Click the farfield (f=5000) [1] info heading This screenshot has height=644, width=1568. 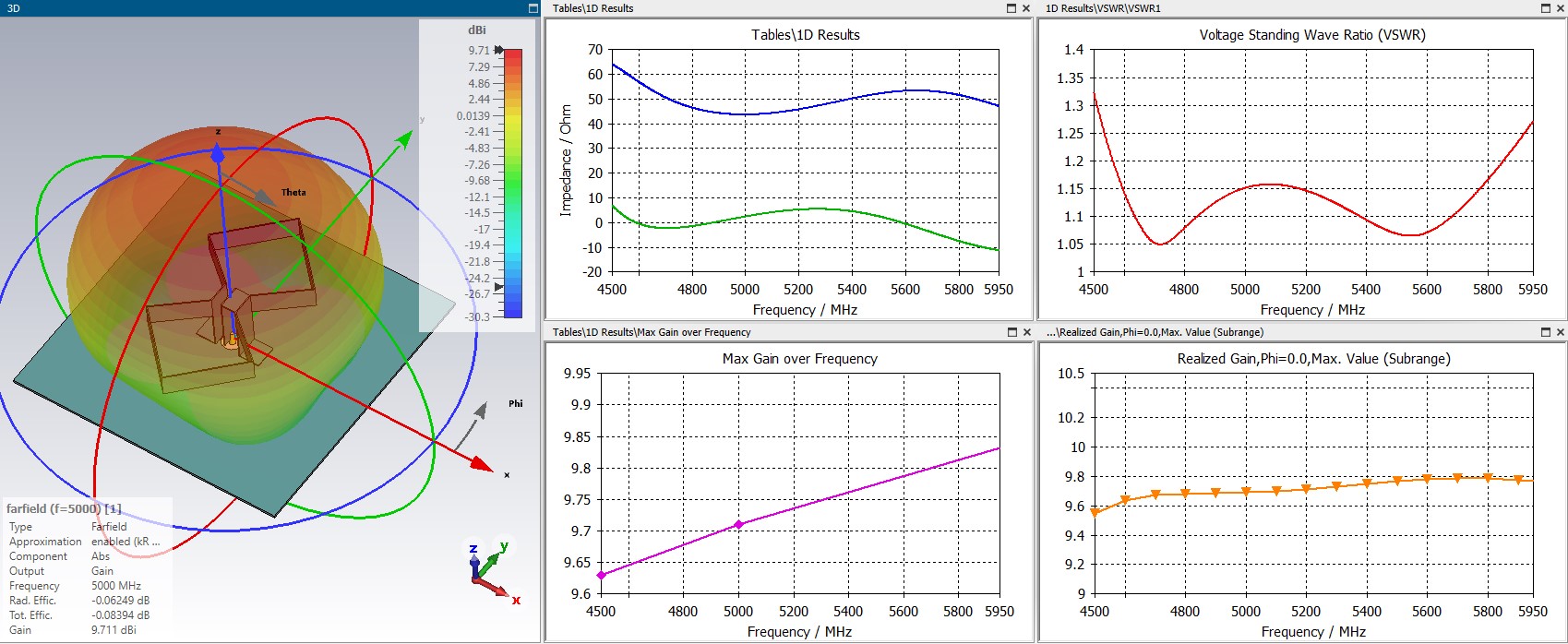[x=64, y=508]
